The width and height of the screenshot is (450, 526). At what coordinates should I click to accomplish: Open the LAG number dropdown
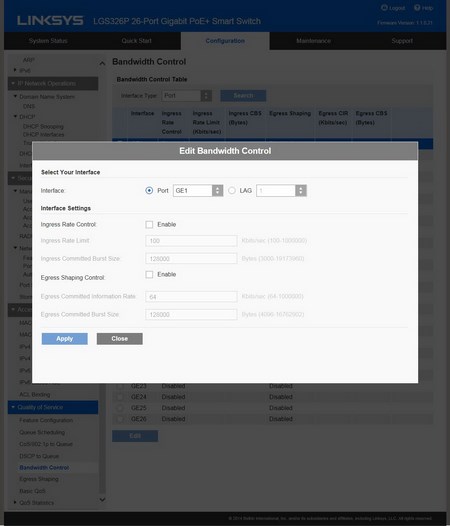tap(281, 191)
